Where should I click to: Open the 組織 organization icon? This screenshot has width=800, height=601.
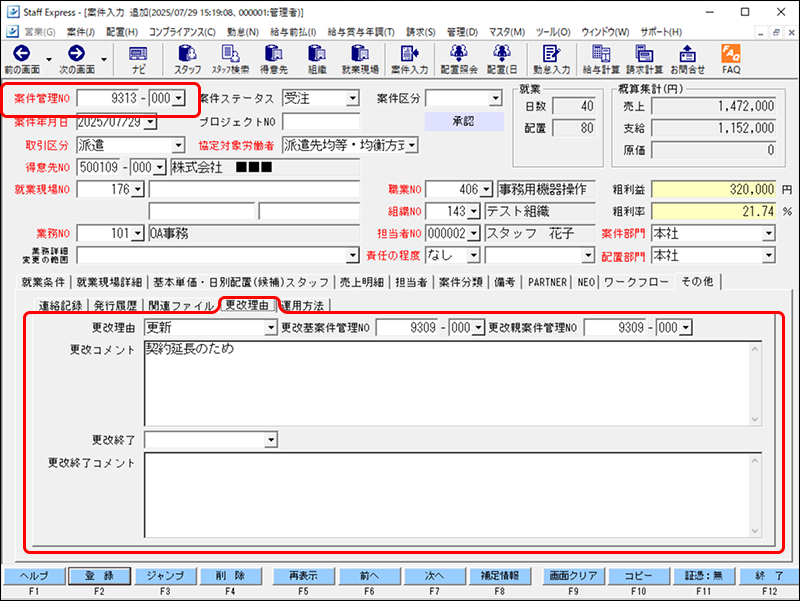[x=317, y=59]
